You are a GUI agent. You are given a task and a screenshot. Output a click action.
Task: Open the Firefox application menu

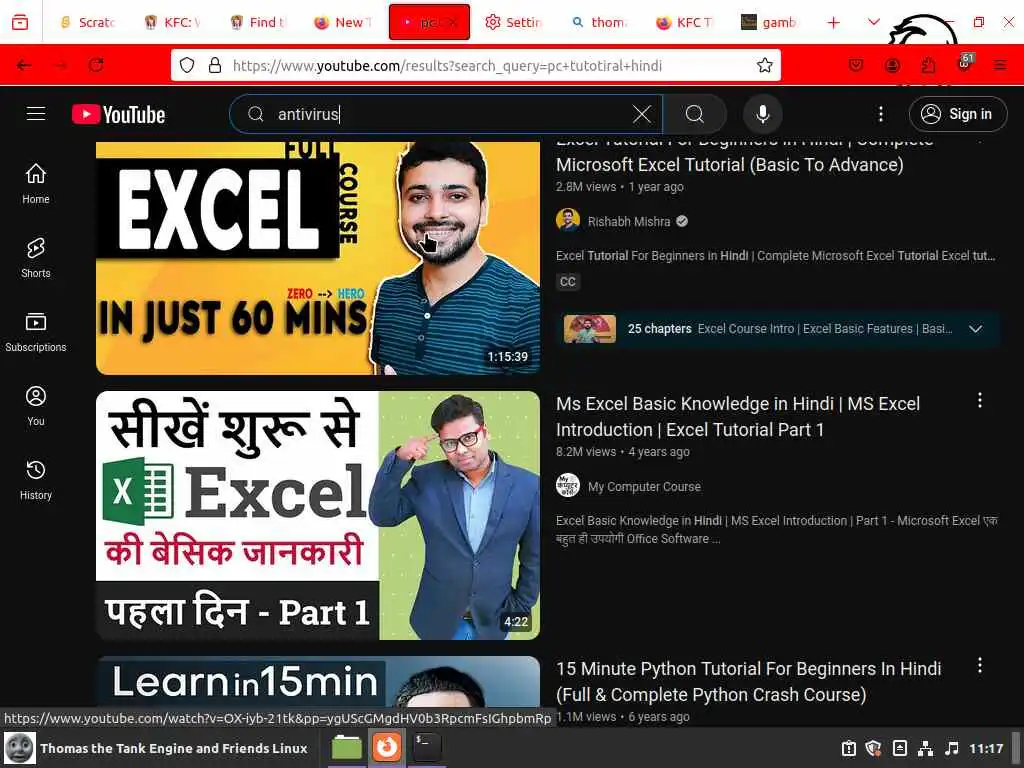pyautogui.click(x=1000, y=65)
